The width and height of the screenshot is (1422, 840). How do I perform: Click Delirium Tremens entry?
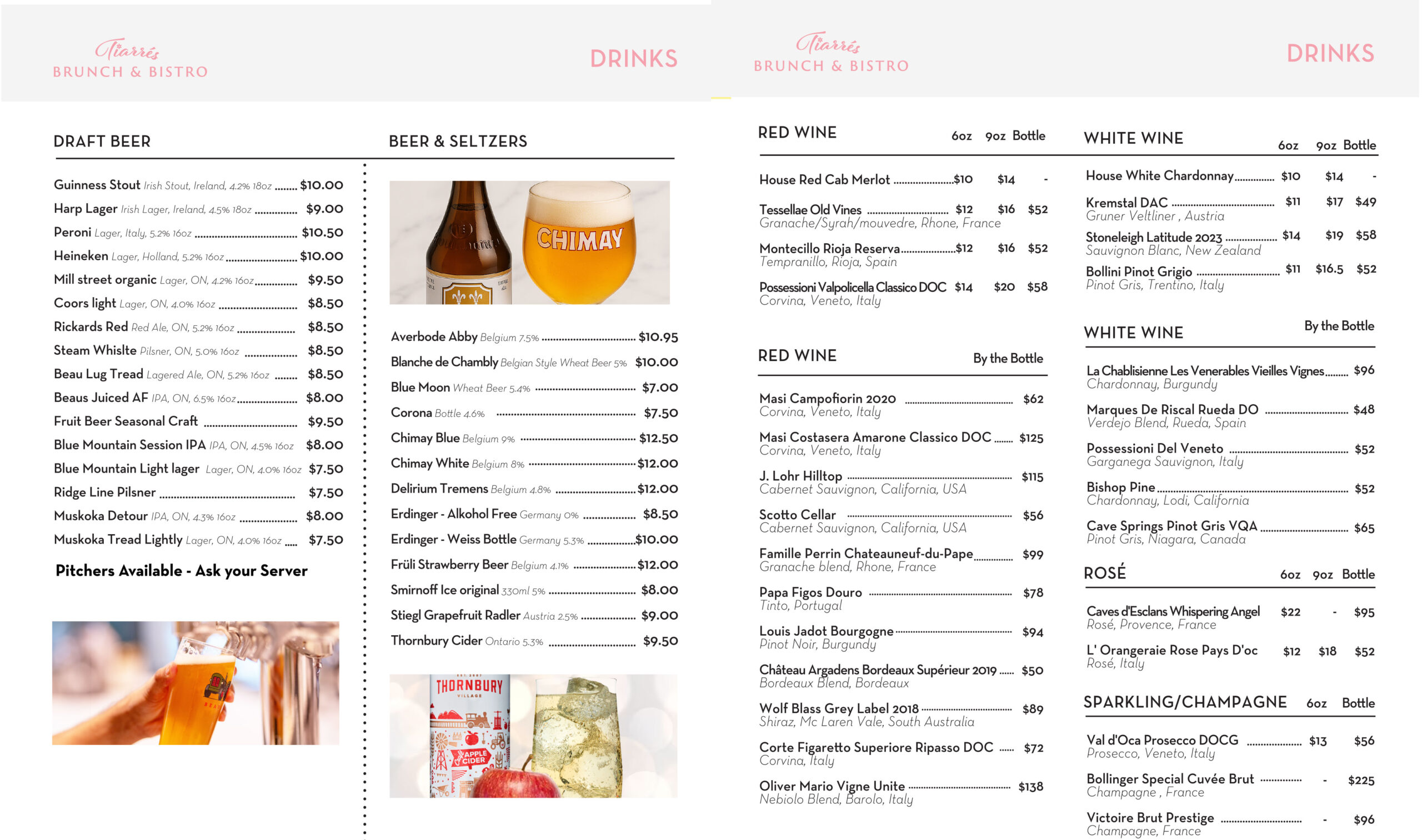pyautogui.click(x=534, y=489)
